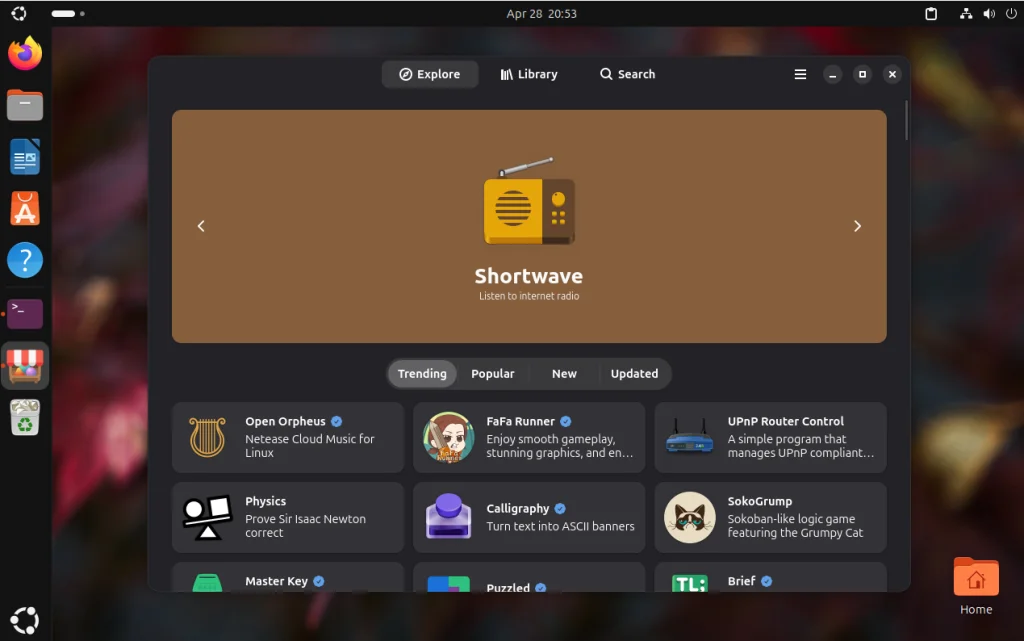Viewport: 1024px width, 641px height.
Task: Open the SokoGrump cat icon
Action: 690,518
